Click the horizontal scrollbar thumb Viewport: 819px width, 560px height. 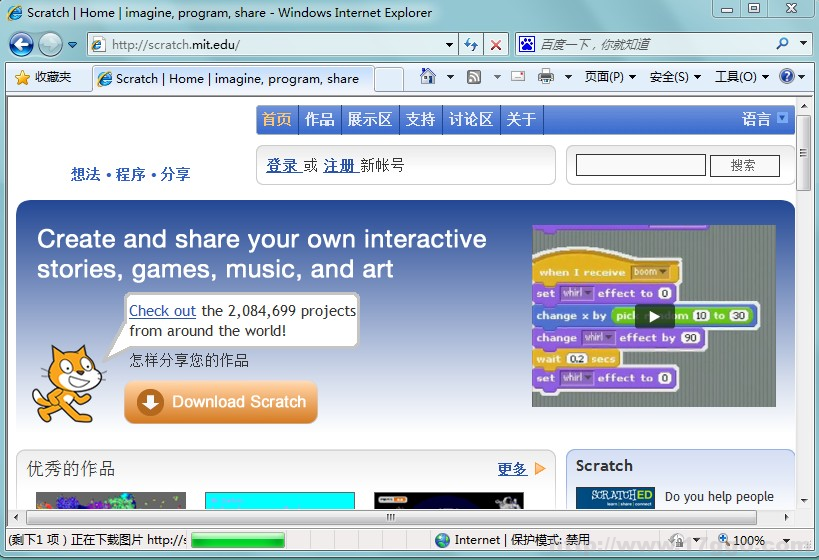(x=392, y=518)
